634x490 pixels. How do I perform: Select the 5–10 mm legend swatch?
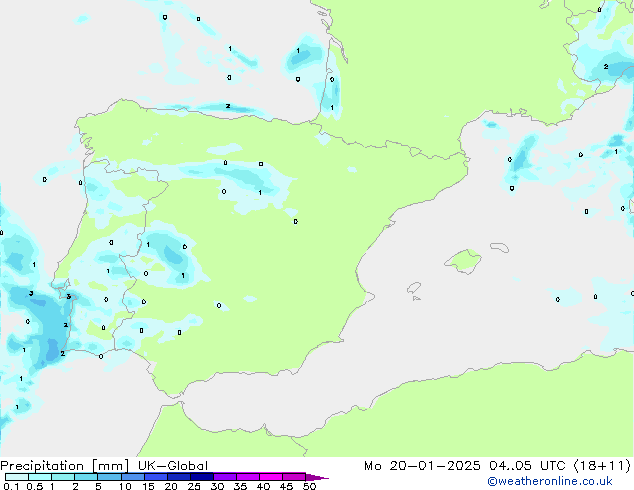tap(109, 477)
